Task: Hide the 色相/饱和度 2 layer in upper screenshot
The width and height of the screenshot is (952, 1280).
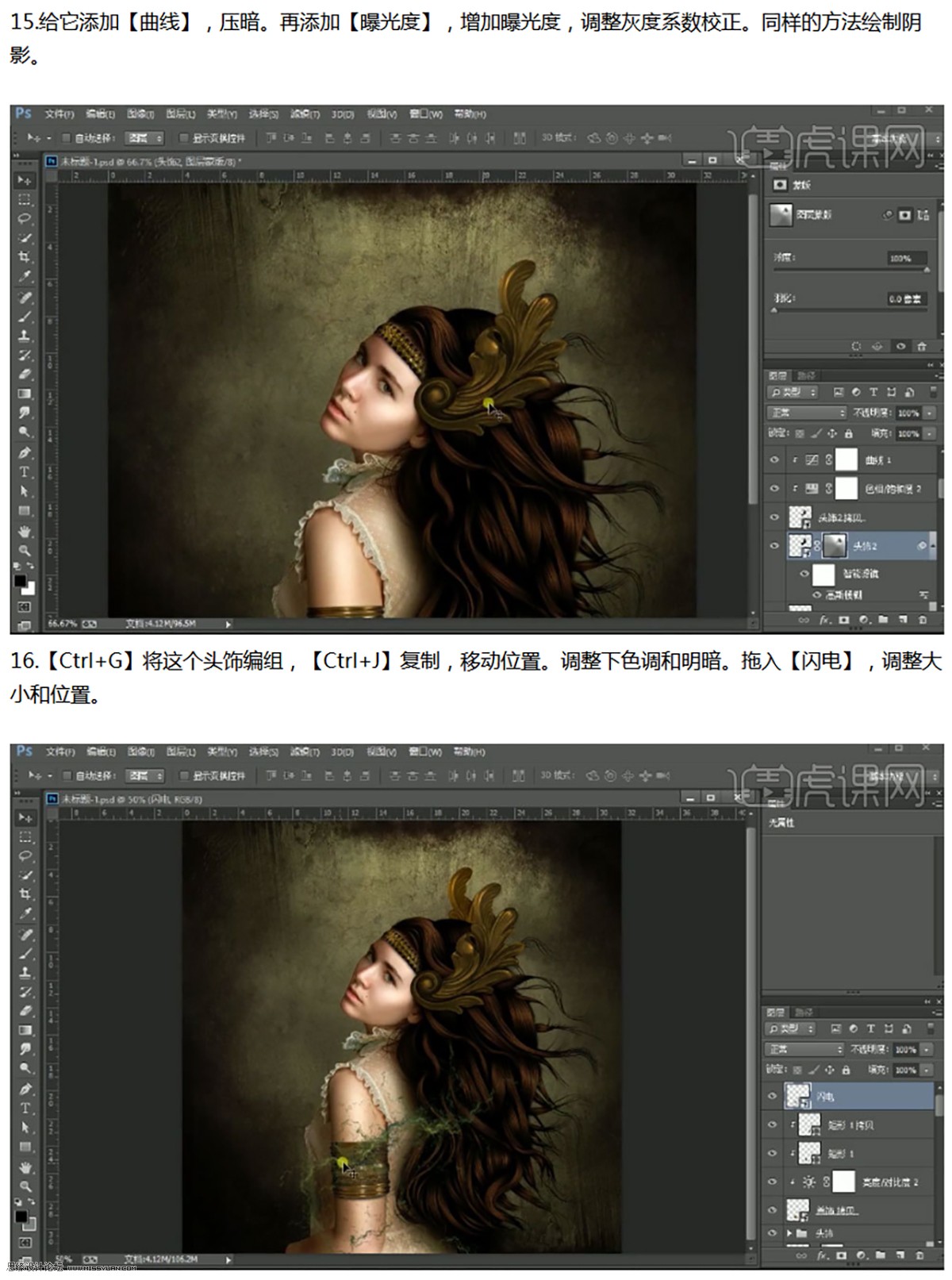Action: [x=774, y=488]
